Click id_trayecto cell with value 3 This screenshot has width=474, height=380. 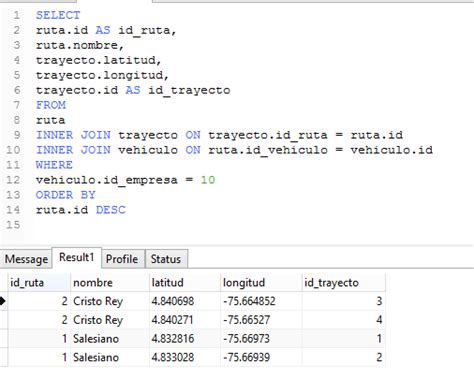click(344, 301)
